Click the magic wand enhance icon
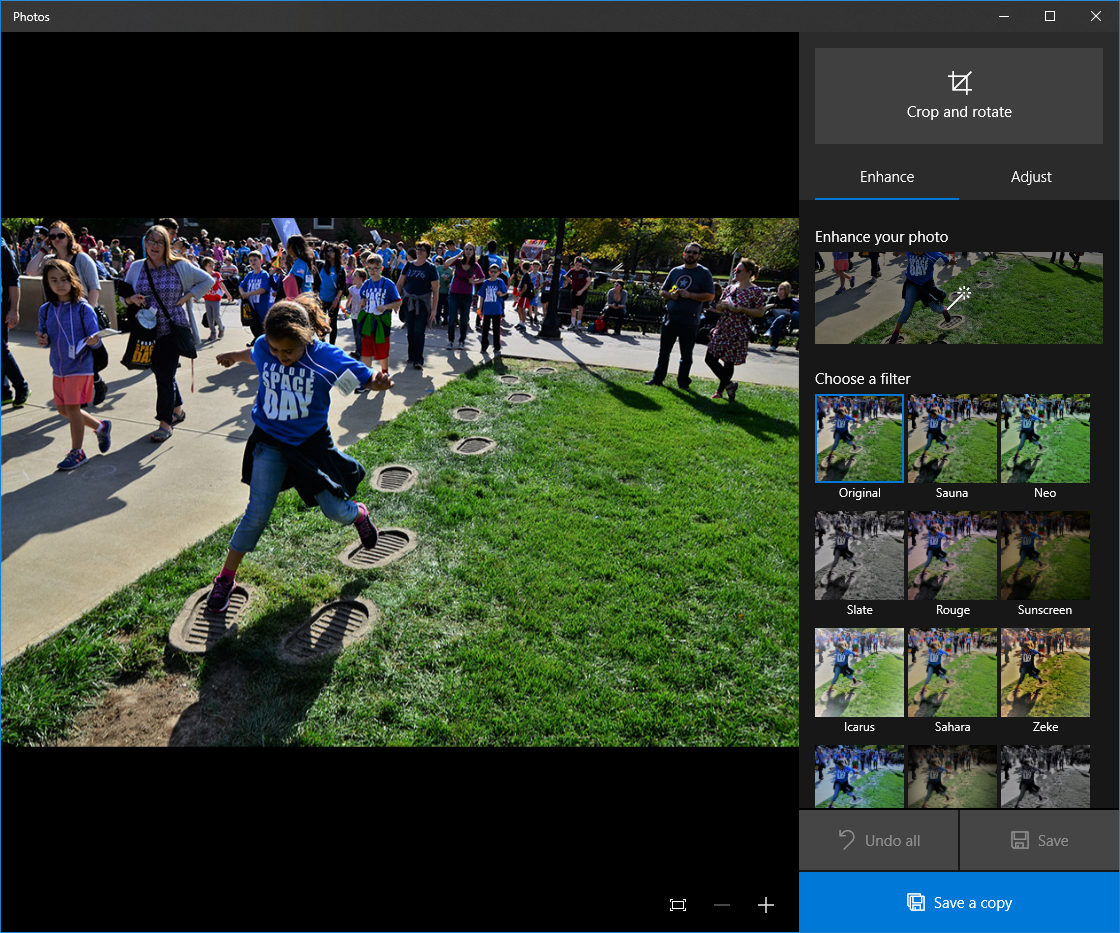The width and height of the screenshot is (1120, 933). click(960, 297)
